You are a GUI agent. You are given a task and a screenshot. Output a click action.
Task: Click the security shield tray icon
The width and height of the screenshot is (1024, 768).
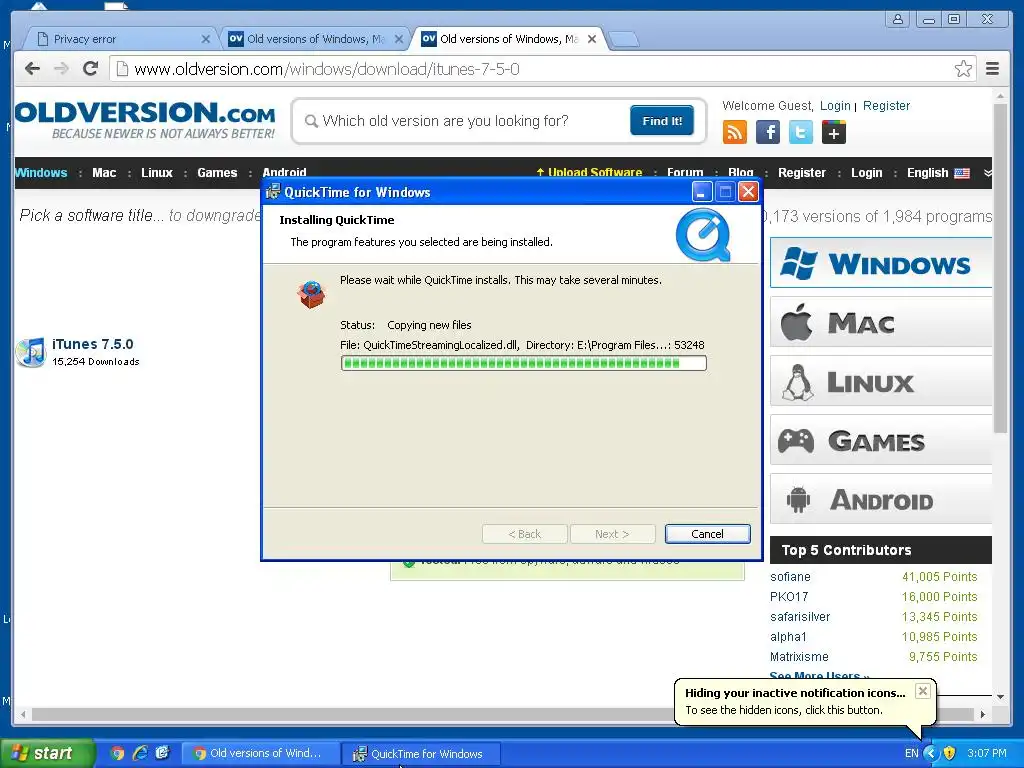pyautogui.click(x=950, y=753)
